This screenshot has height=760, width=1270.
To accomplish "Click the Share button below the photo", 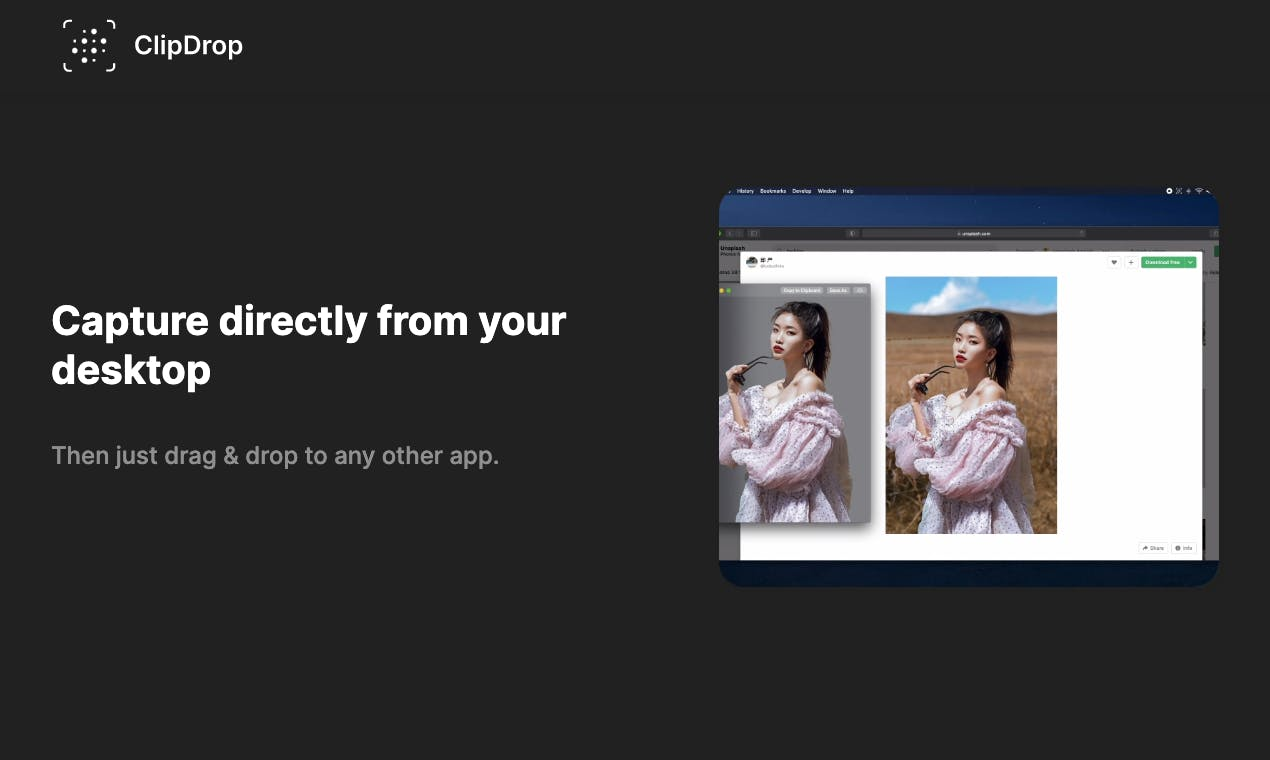I will pos(1153,548).
